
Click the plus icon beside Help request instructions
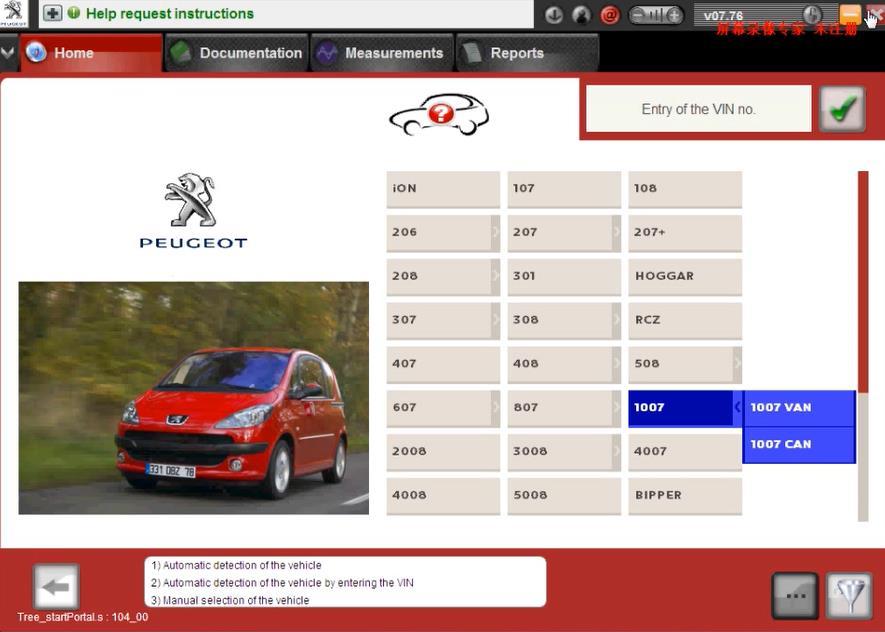point(52,13)
